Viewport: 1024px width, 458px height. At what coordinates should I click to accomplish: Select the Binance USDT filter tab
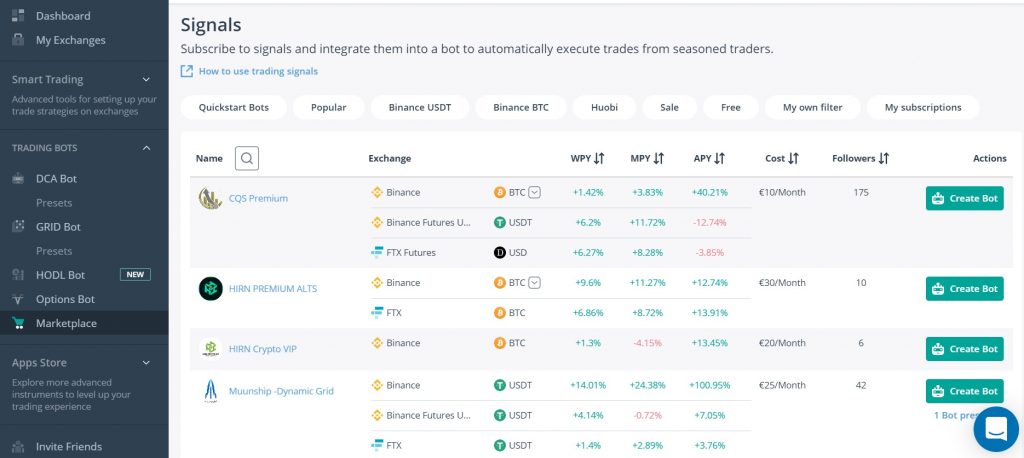[x=420, y=107]
